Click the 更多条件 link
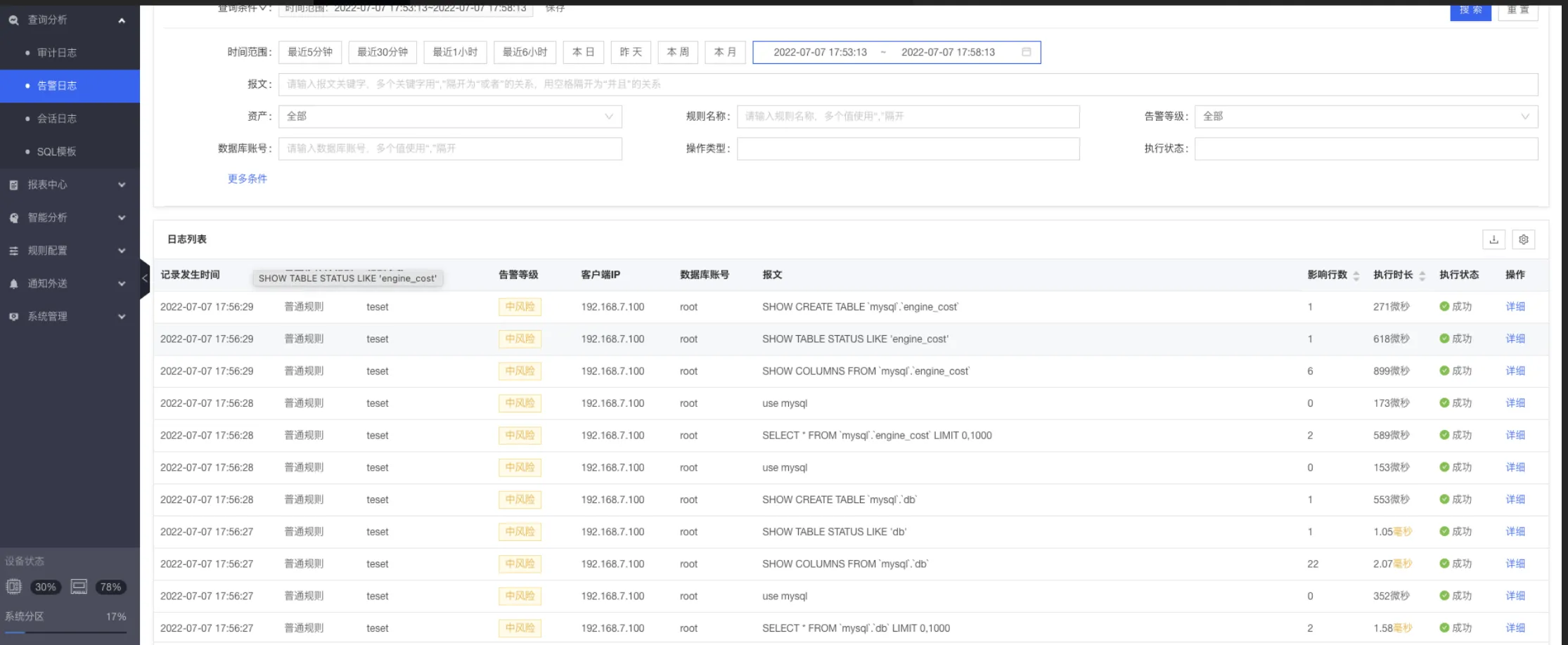The image size is (1568, 645). 247,178
